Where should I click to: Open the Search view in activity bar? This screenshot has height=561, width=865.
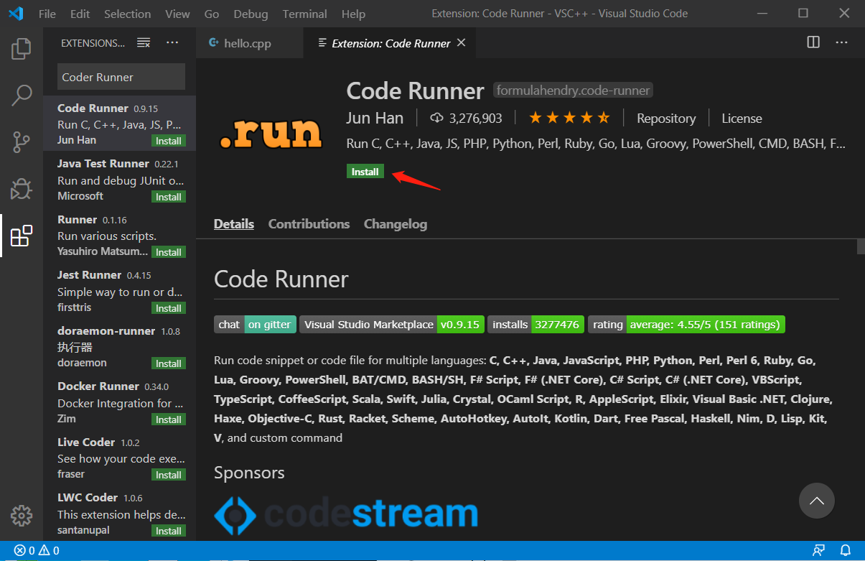21,95
